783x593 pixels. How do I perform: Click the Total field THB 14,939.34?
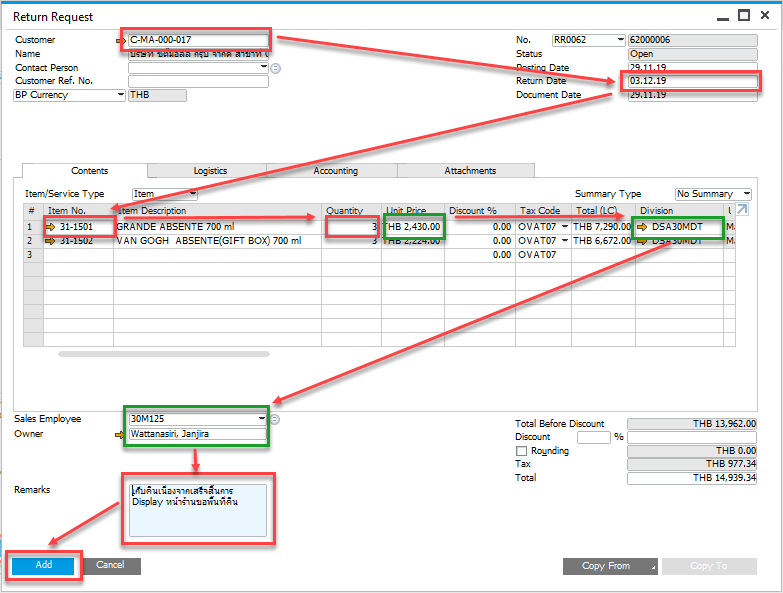(692, 478)
